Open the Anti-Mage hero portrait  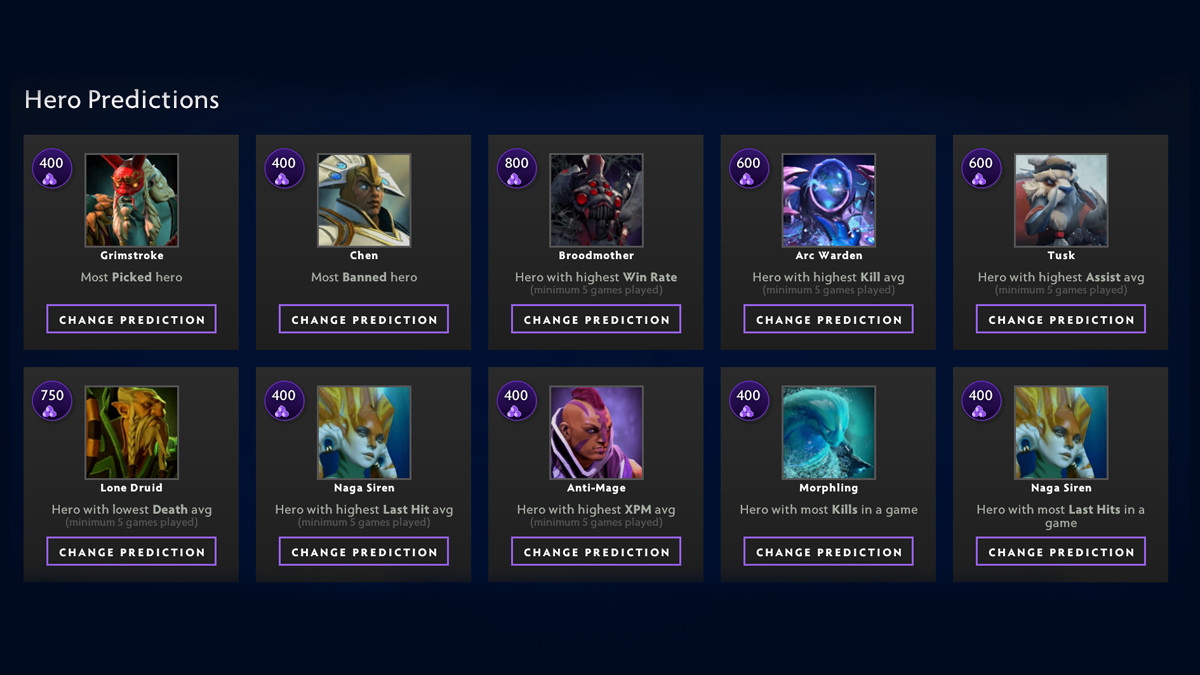pyautogui.click(x=596, y=432)
